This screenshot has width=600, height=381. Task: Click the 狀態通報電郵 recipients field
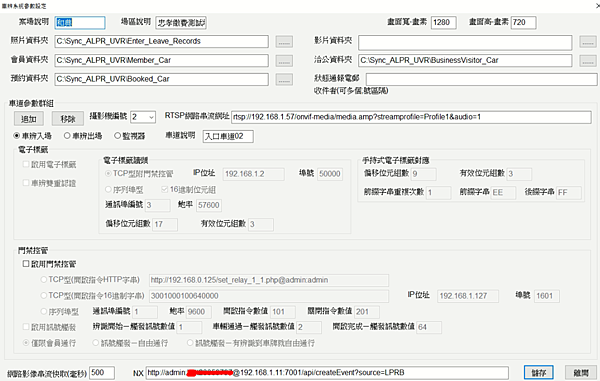click(x=481, y=79)
